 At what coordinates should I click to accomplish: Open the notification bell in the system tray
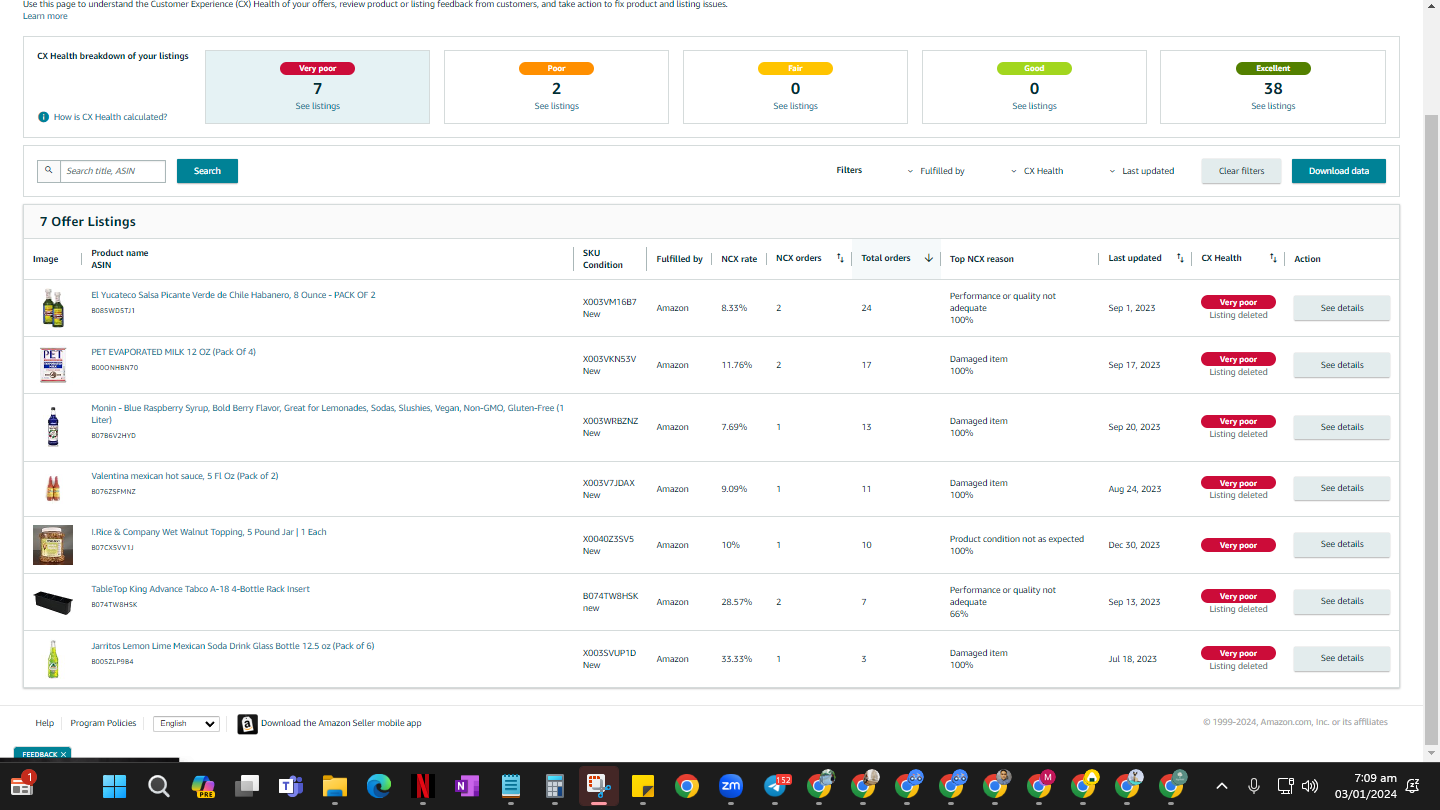1413,786
